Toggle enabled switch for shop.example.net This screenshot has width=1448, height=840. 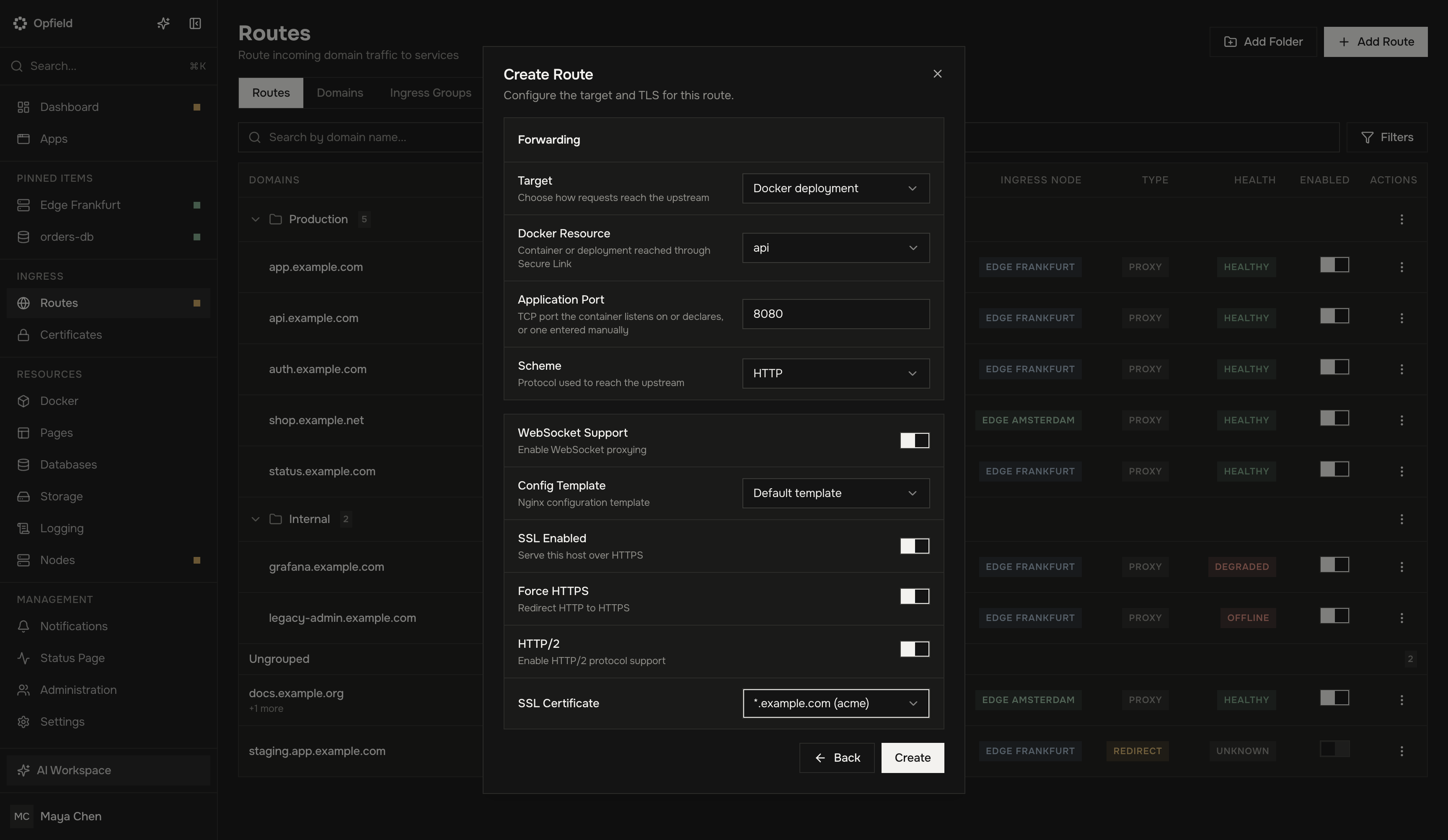(x=1334, y=418)
